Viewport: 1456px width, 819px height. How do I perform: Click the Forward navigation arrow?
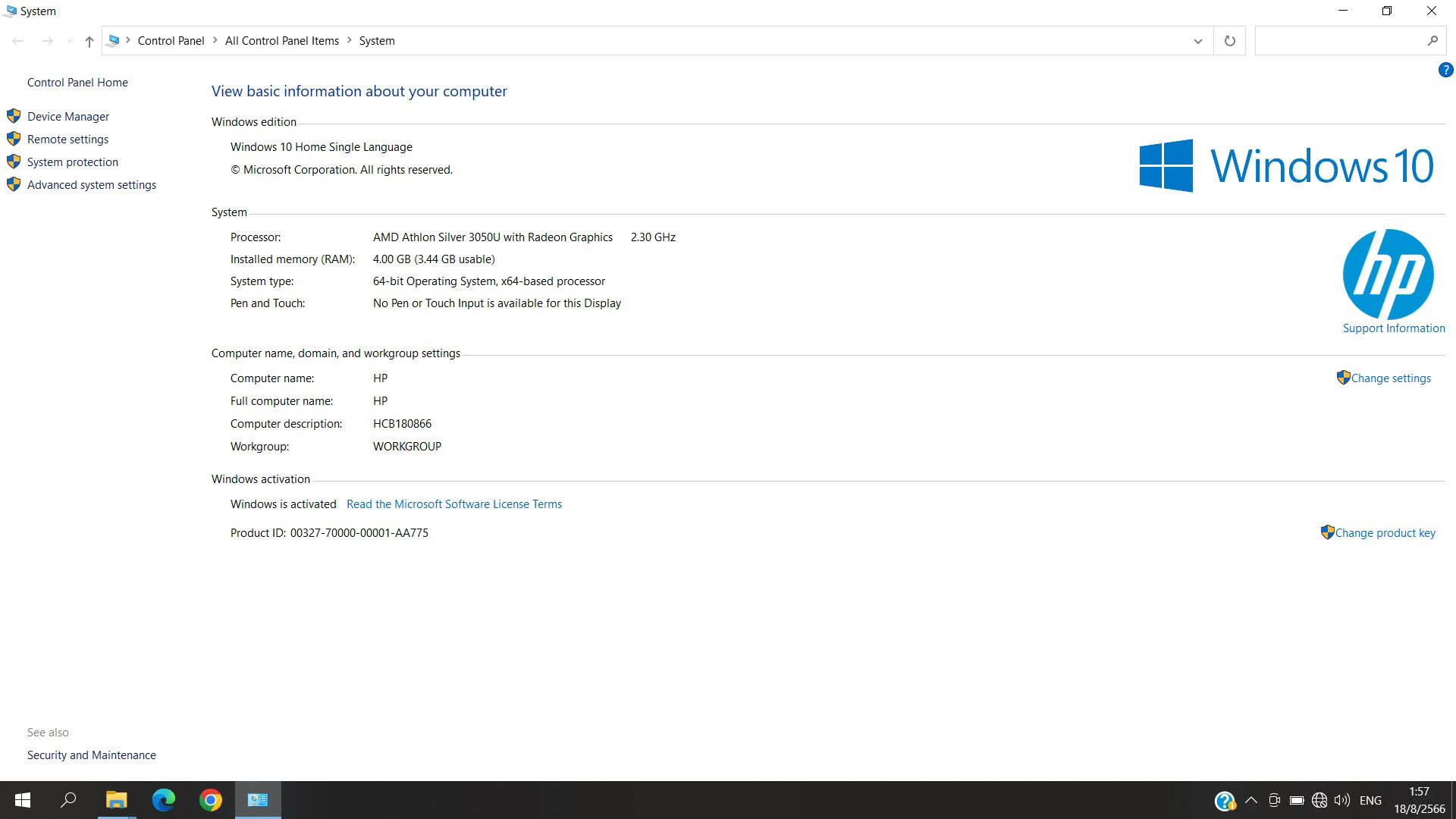[47, 41]
